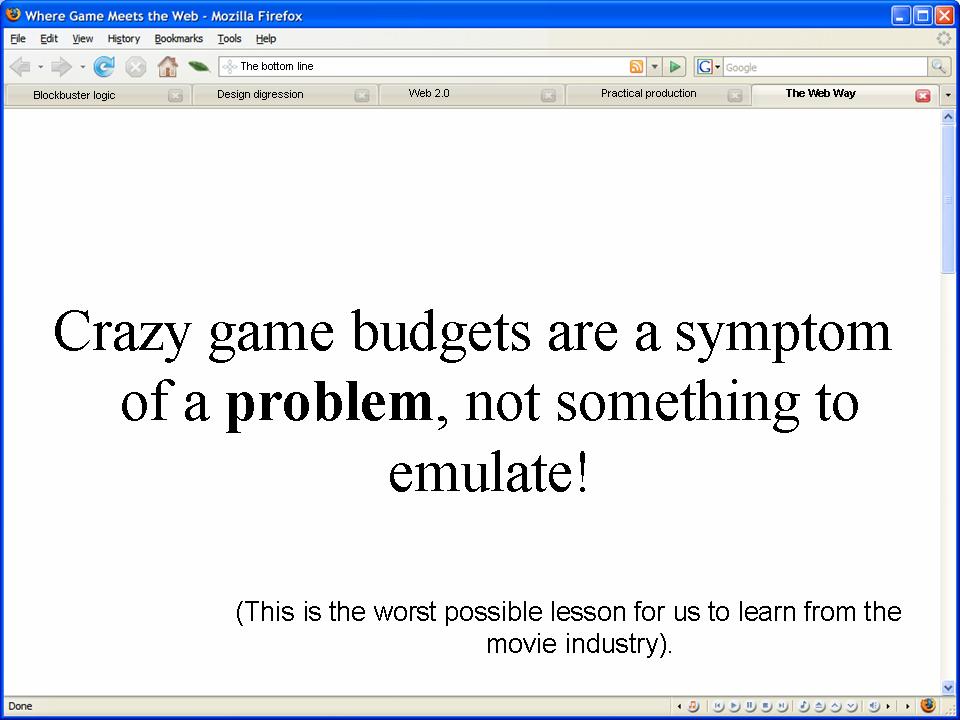Screen dimensions: 960x720
Task: Click the Google search engine icon
Action: click(x=704, y=67)
